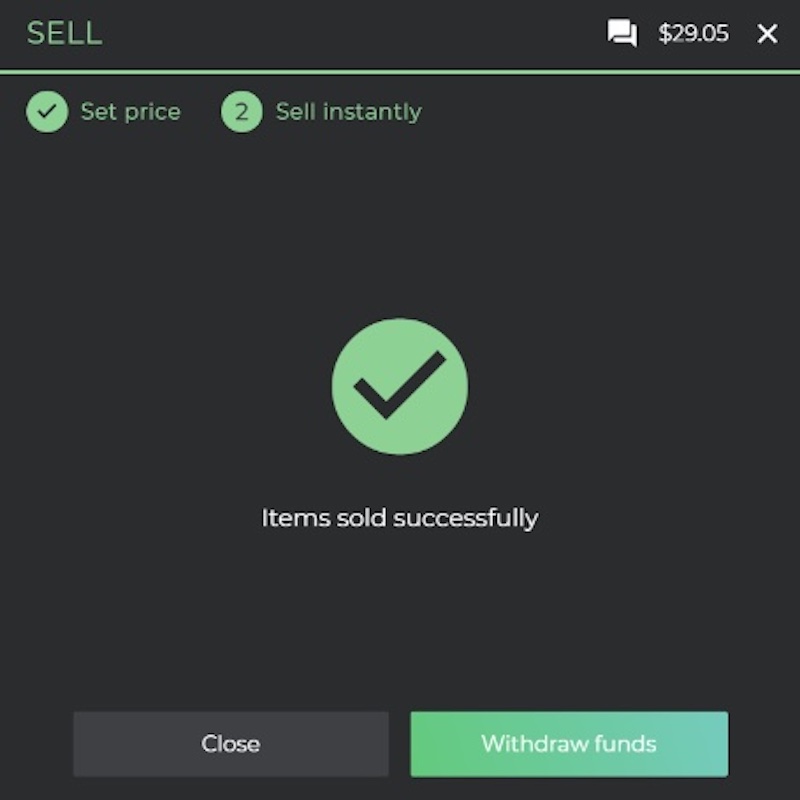
Task: Click the SELL header title
Action: coord(64,34)
